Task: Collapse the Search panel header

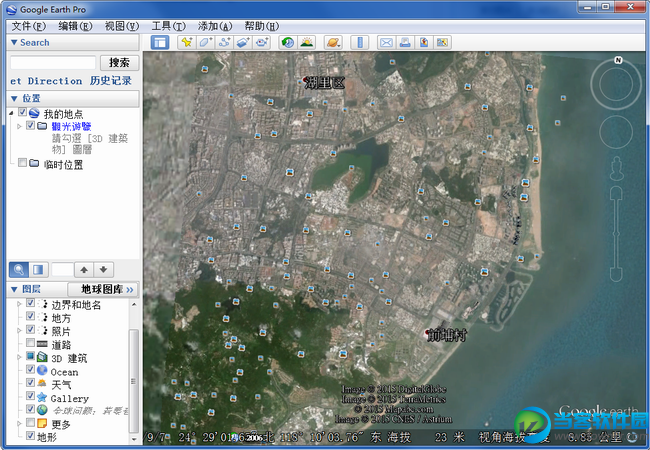Action: click(x=14, y=42)
